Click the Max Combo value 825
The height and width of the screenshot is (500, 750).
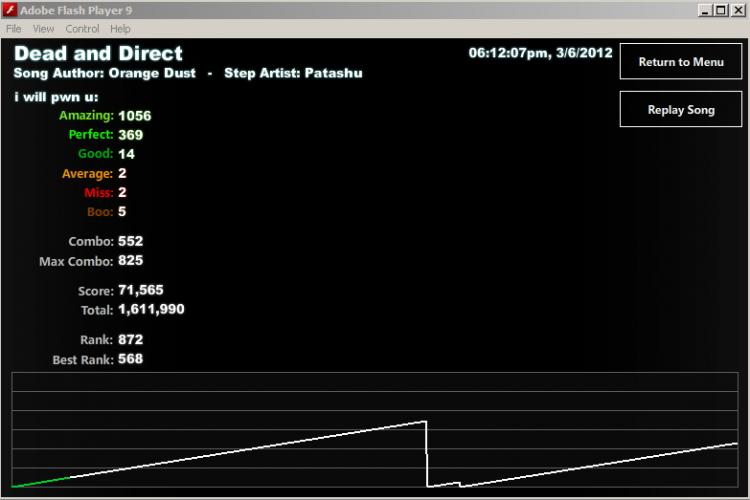131,260
